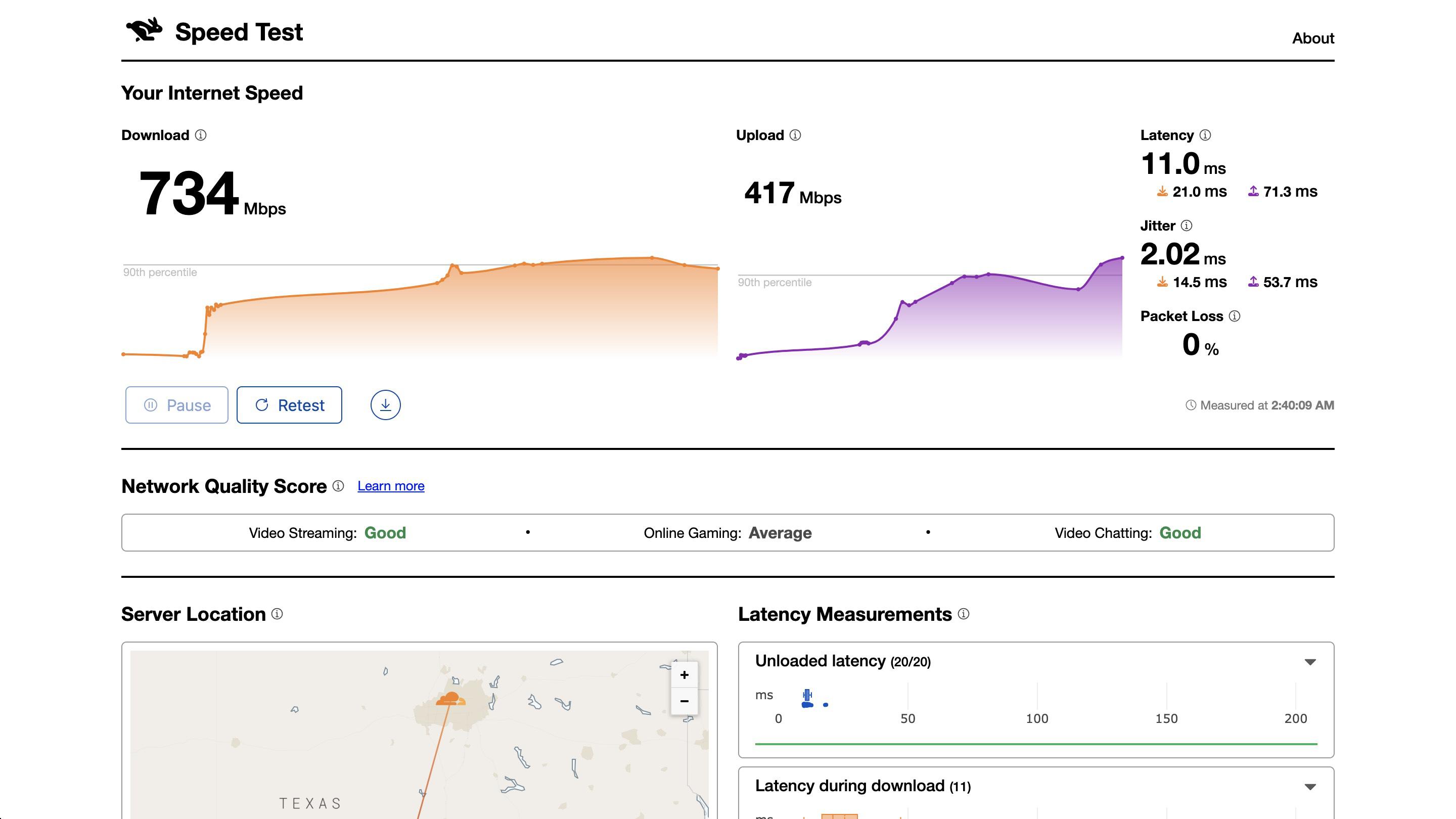The height and width of the screenshot is (819, 1456).
Task: Collapse the Unloaded latency panel
Action: click(x=1309, y=662)
